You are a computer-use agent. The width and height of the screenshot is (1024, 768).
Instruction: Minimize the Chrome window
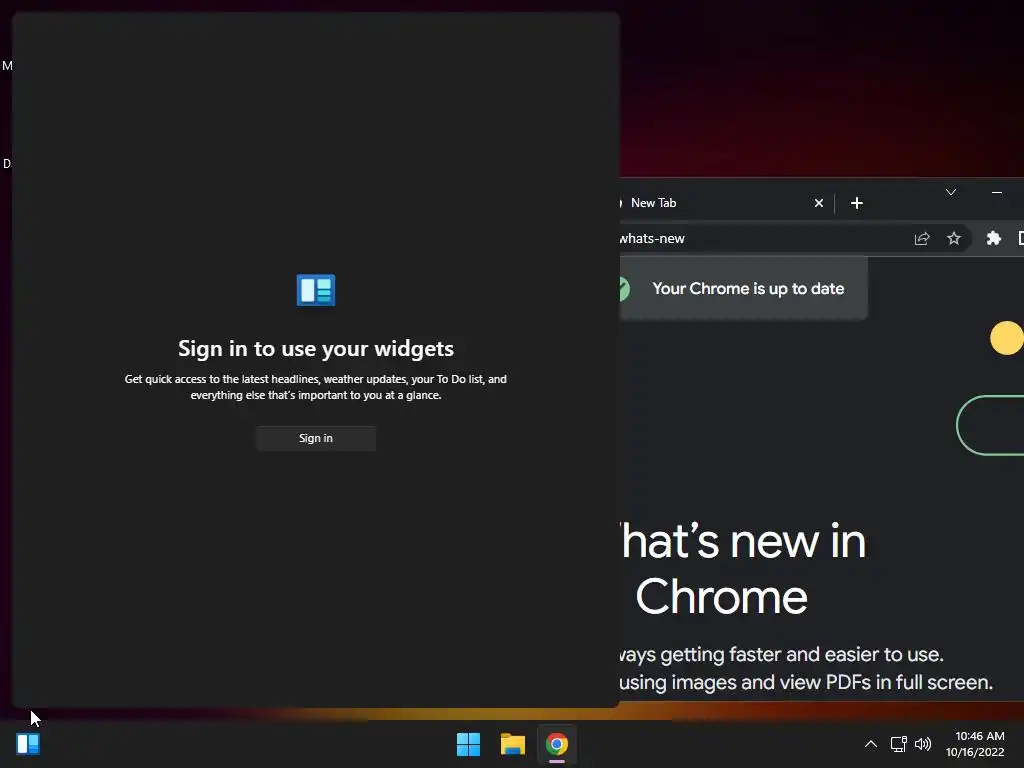[997, 192]
